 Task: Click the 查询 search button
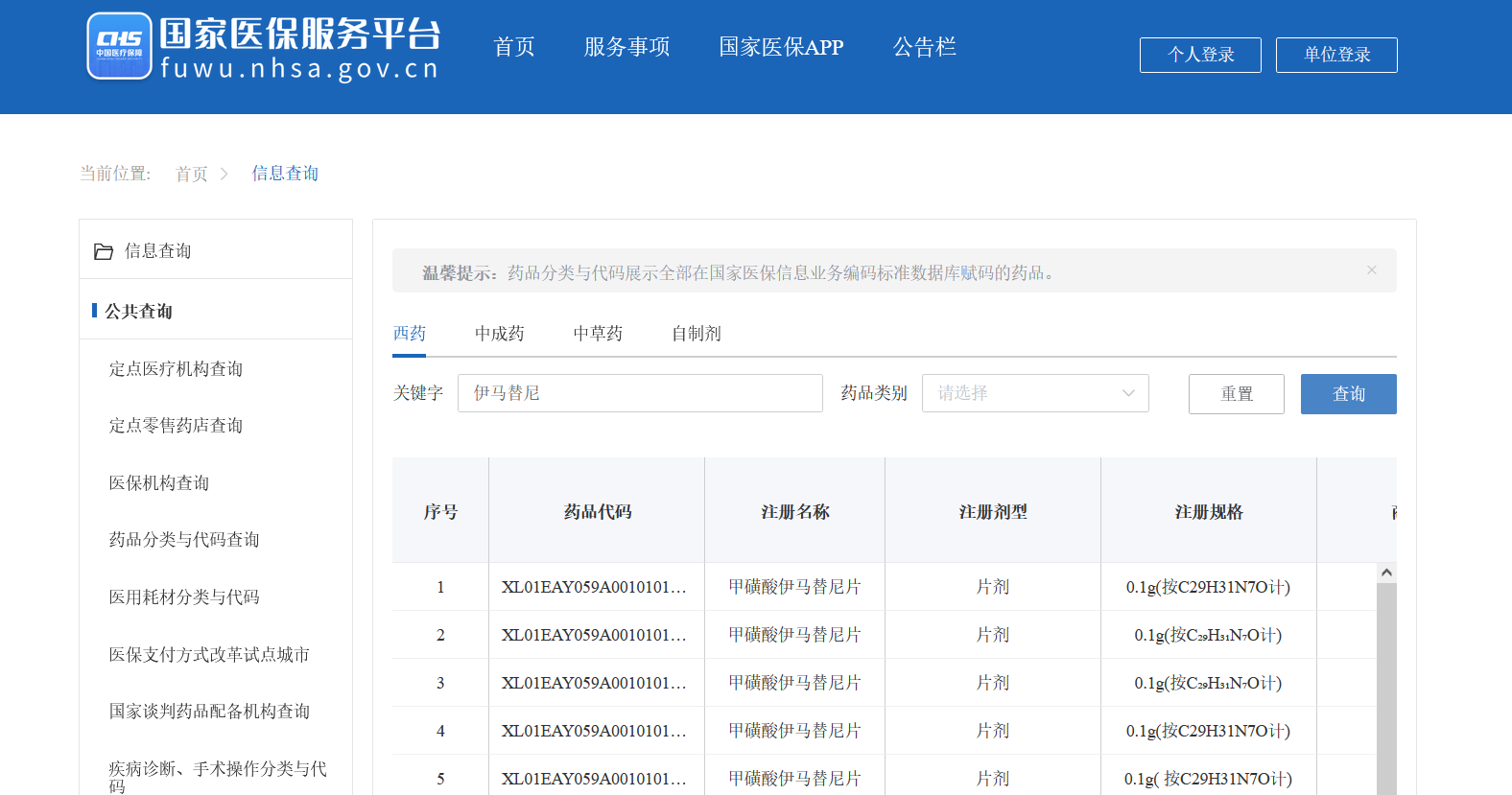coord(1348,394)
